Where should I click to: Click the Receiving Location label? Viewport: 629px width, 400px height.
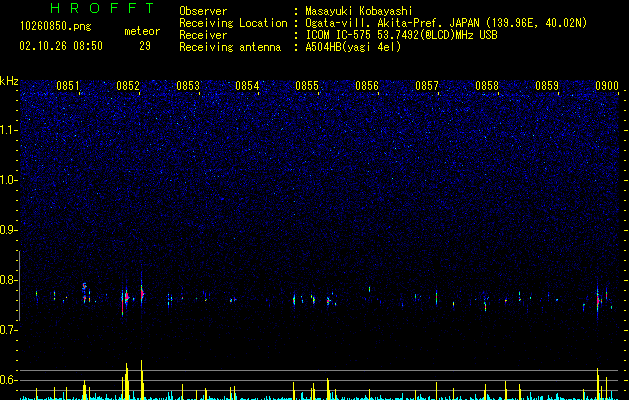pos(233,23)
